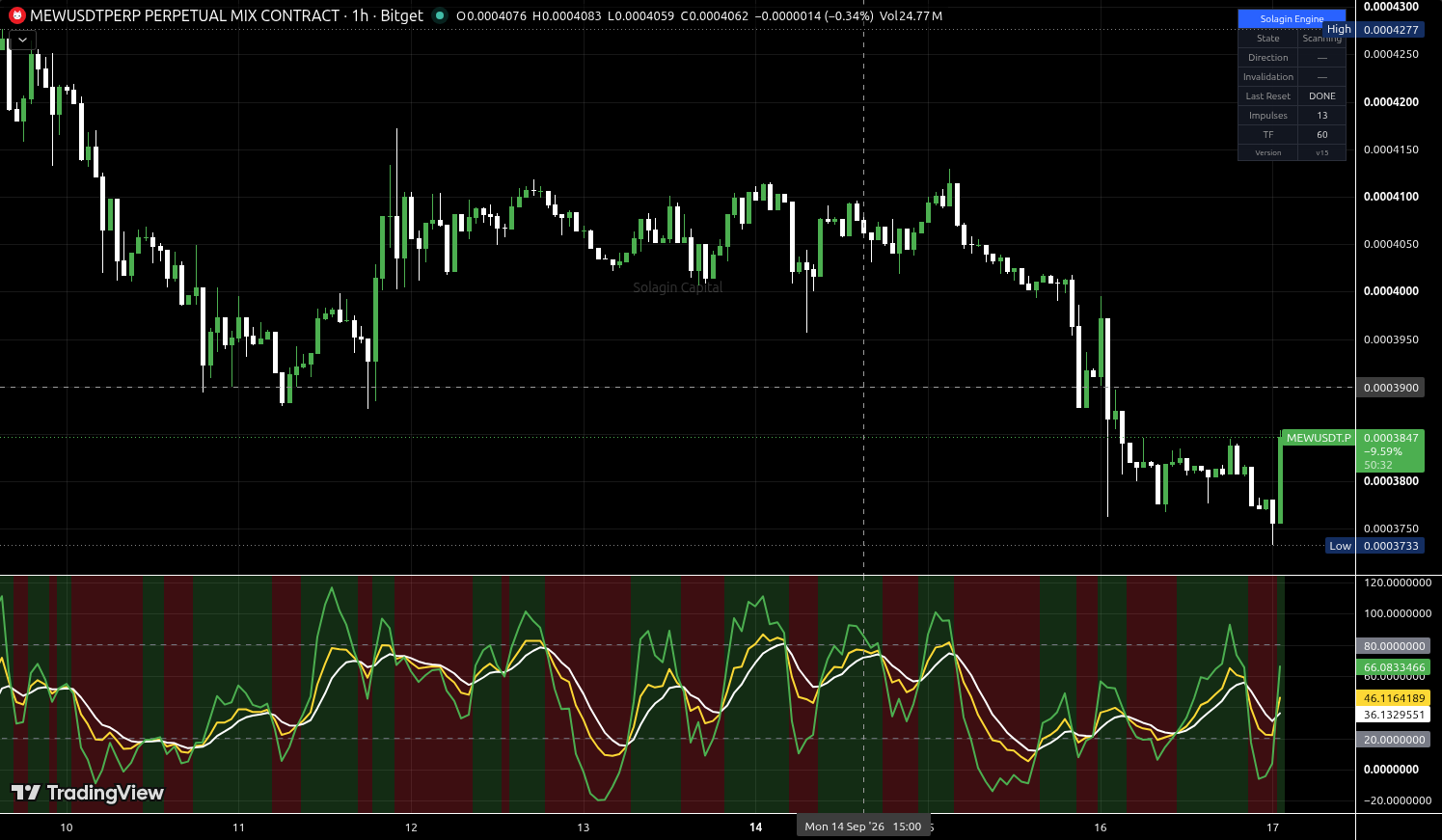Click the 'Invalidation' row label
The width and height of the screenshot is (1442, 840).
coord(1268,77)
